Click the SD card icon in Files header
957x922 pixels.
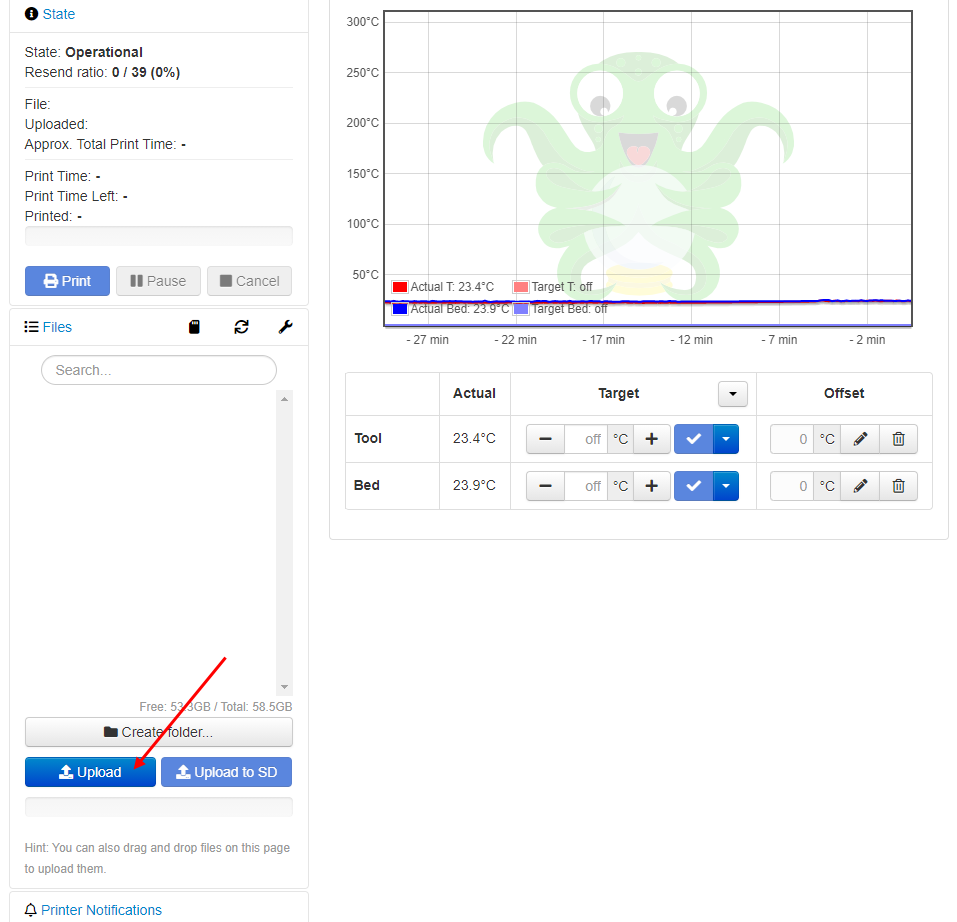pyautogui.click(x=194, y=327)
